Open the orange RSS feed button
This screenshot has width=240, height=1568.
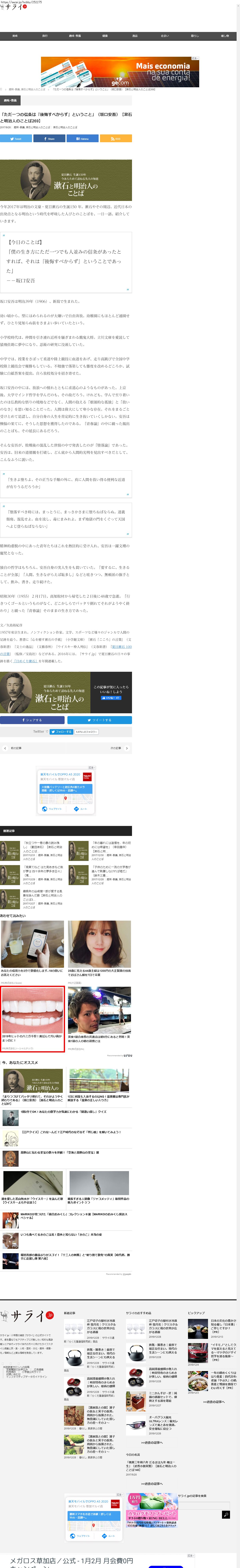116,139
